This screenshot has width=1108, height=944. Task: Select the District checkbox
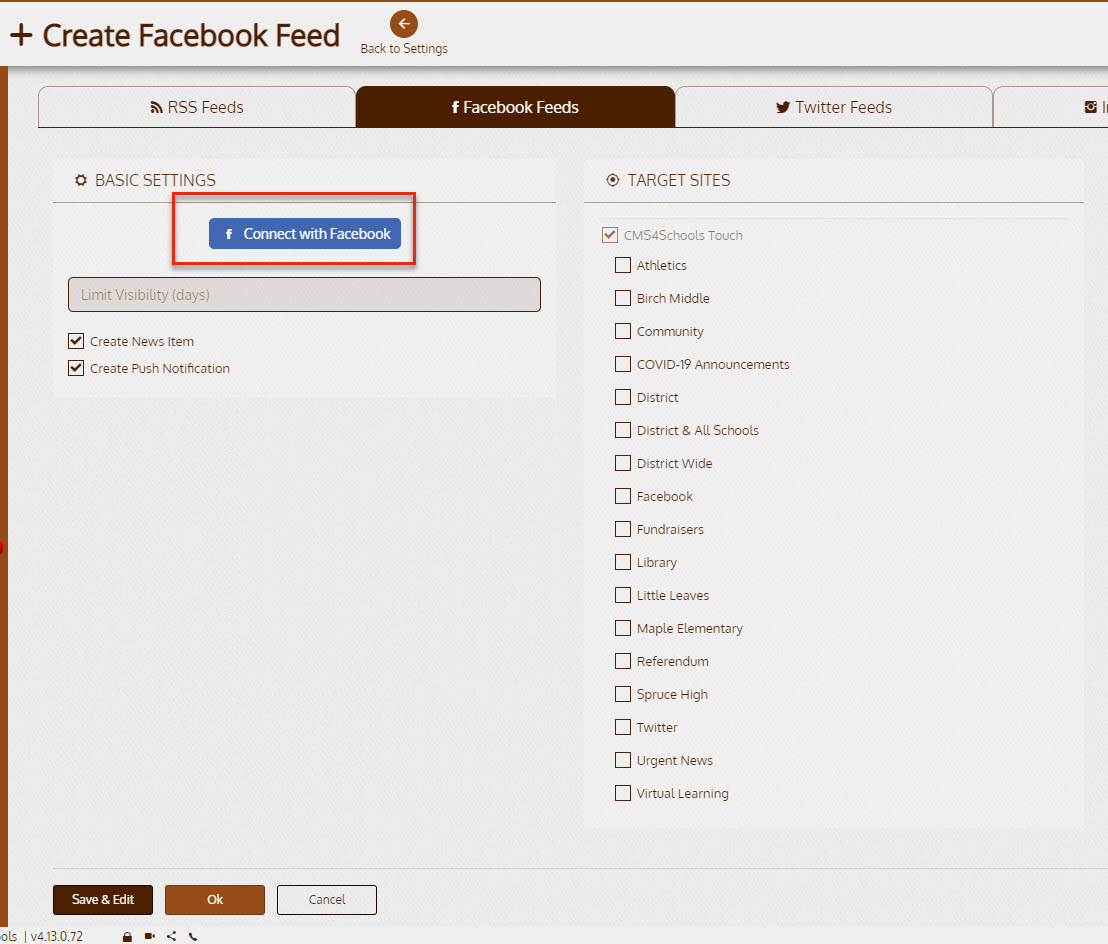[623, 397]
